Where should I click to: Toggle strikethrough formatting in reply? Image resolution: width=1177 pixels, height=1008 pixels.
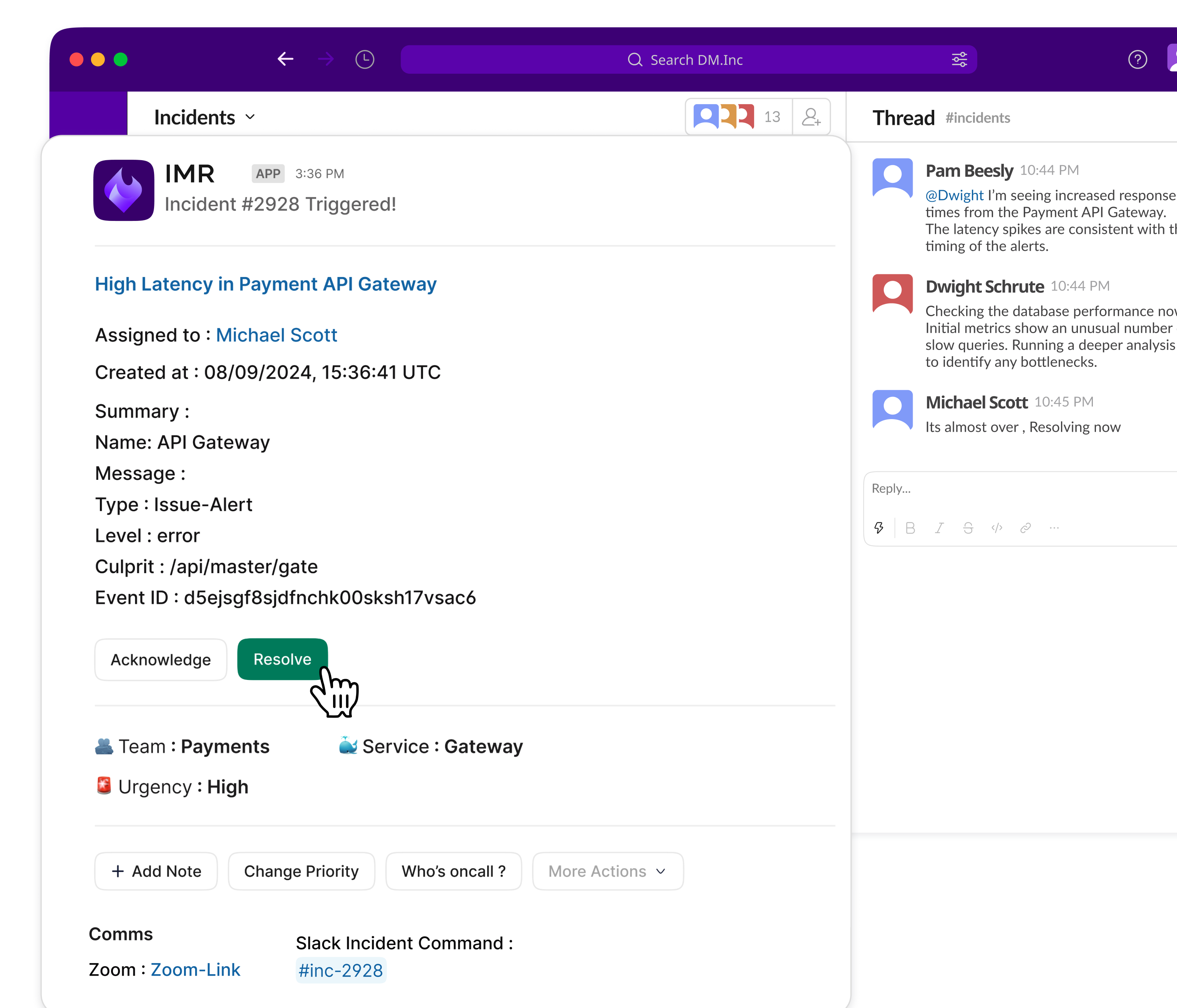pyautogui.click(x=968, y=528)
